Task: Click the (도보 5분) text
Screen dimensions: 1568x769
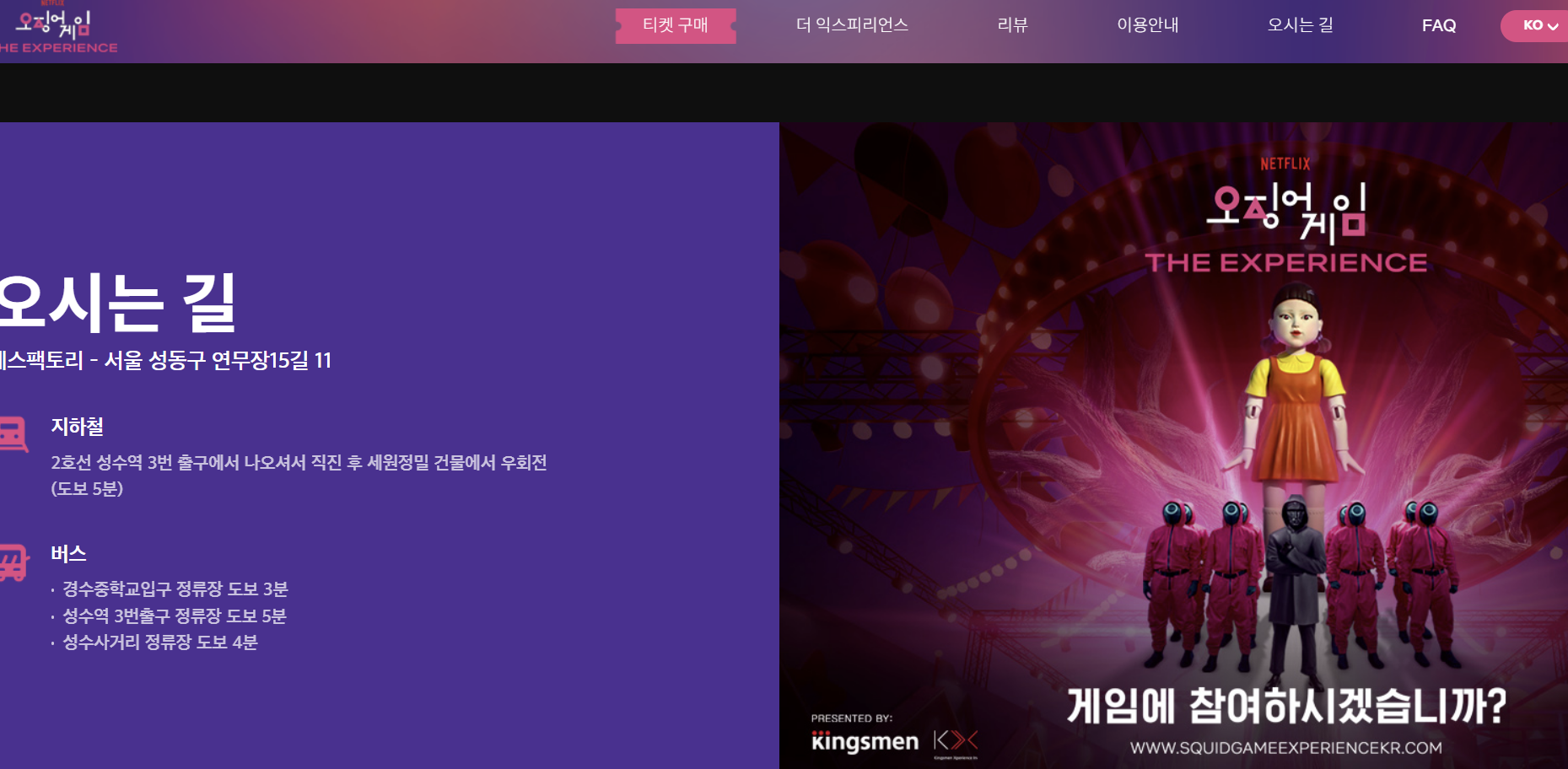Action: coord(87,489)
